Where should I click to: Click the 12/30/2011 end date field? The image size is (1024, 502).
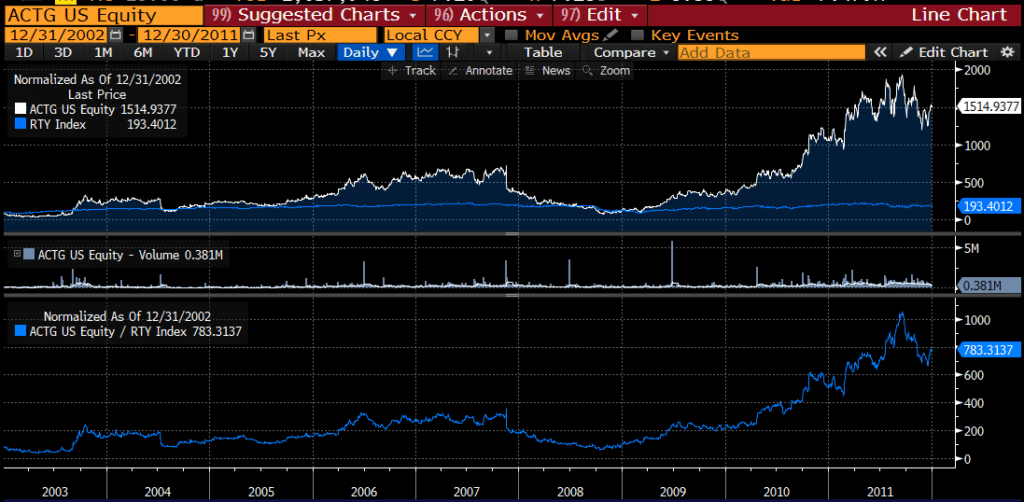[x=190, y=35]
